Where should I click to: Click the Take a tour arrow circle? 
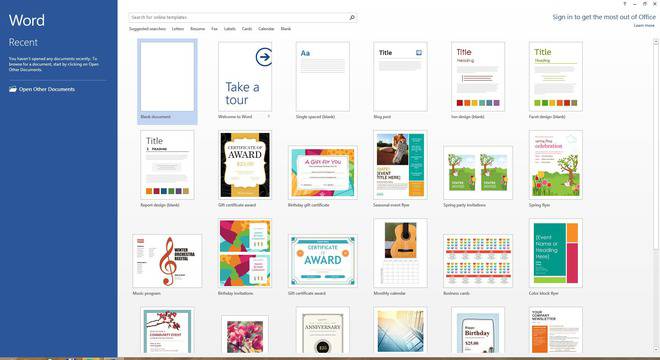tap(264, 57)
